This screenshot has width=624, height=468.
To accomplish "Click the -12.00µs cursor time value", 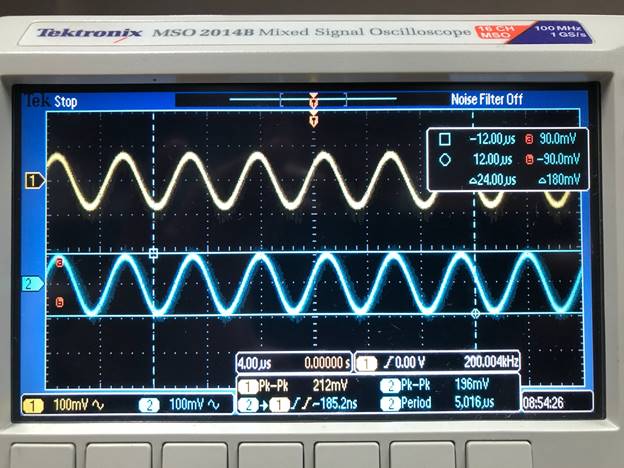I will pos(492,139).
